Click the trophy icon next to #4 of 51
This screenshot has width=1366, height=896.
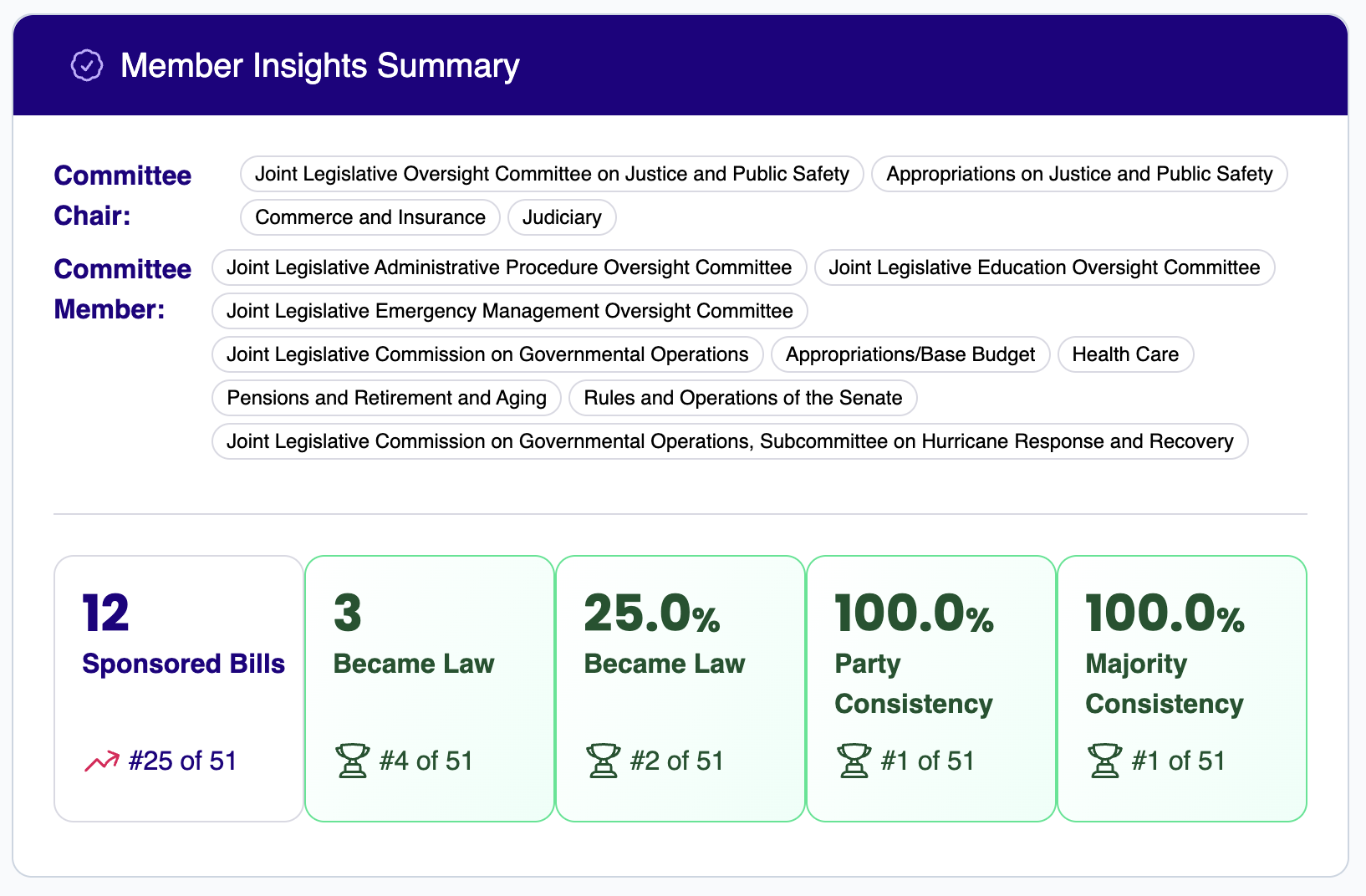(352, 761)
